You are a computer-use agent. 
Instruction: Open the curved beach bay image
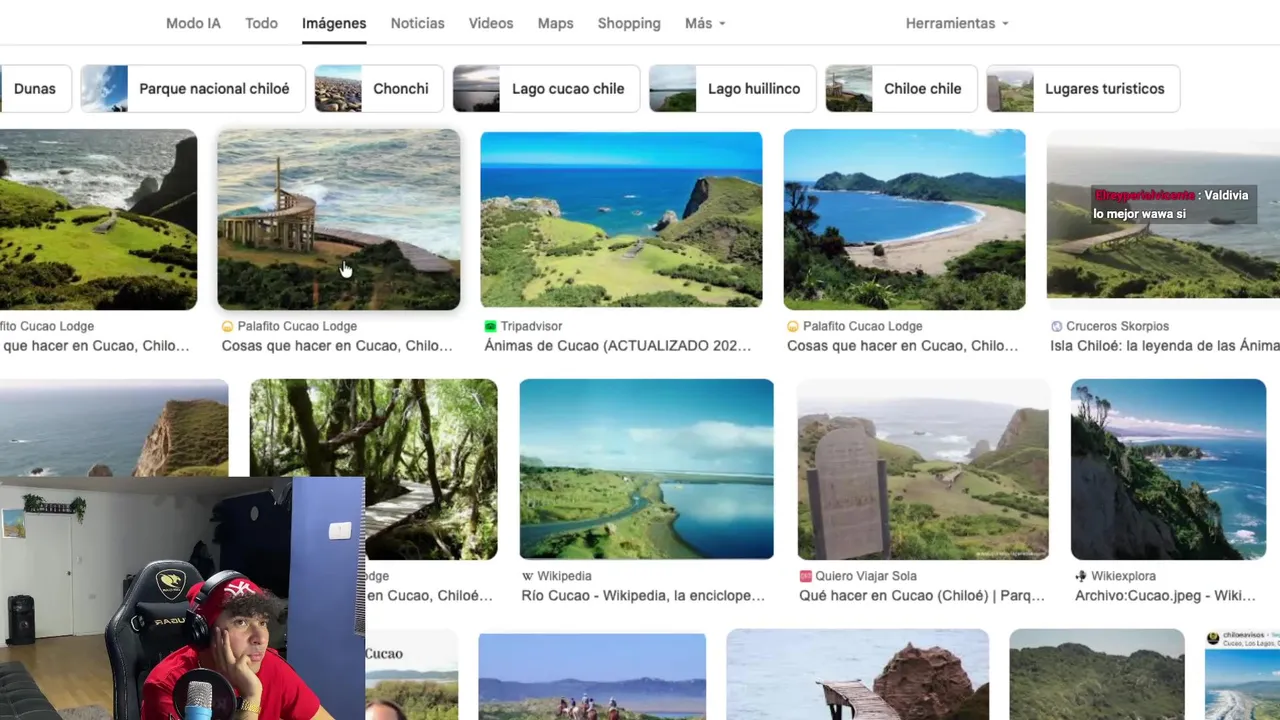(x=904, y=219)
